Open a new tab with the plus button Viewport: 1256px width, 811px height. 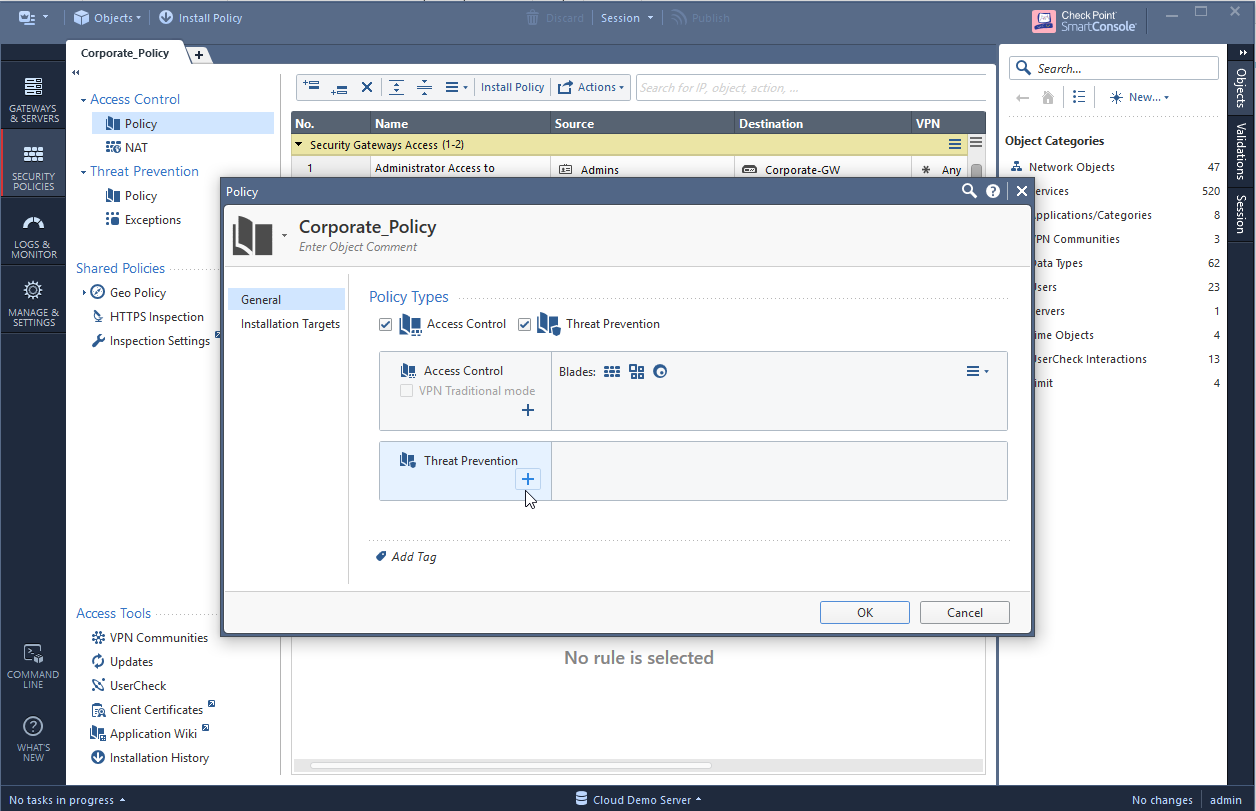click(x=198, y=55)
